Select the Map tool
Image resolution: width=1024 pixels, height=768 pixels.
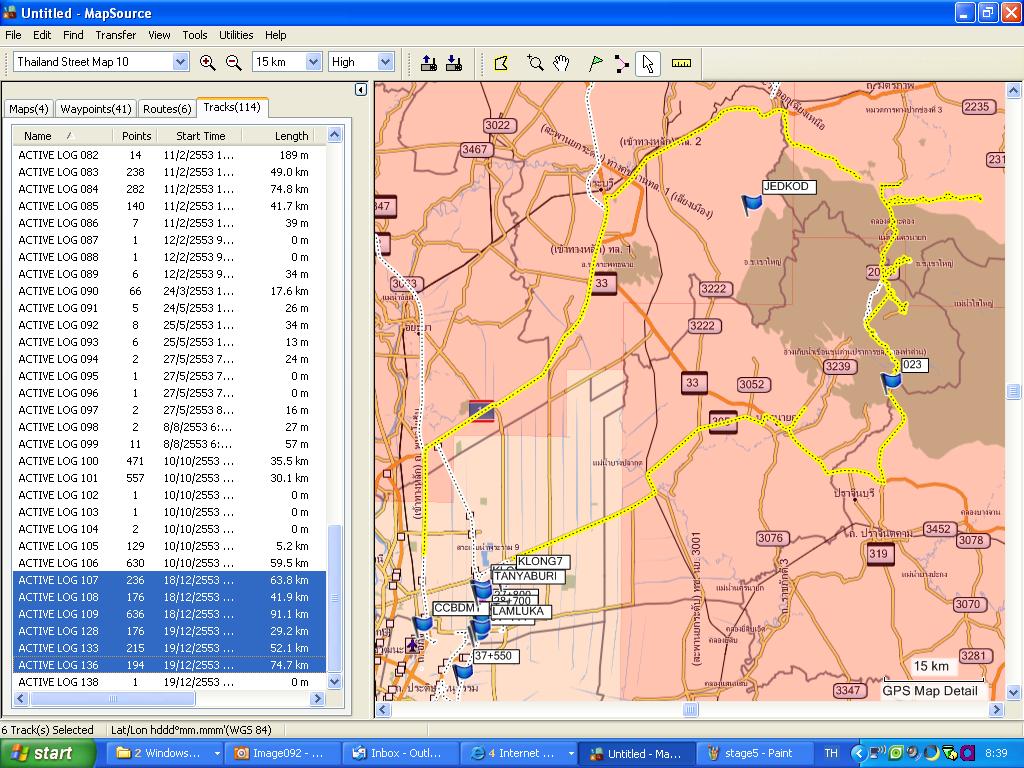coord(502,63)
